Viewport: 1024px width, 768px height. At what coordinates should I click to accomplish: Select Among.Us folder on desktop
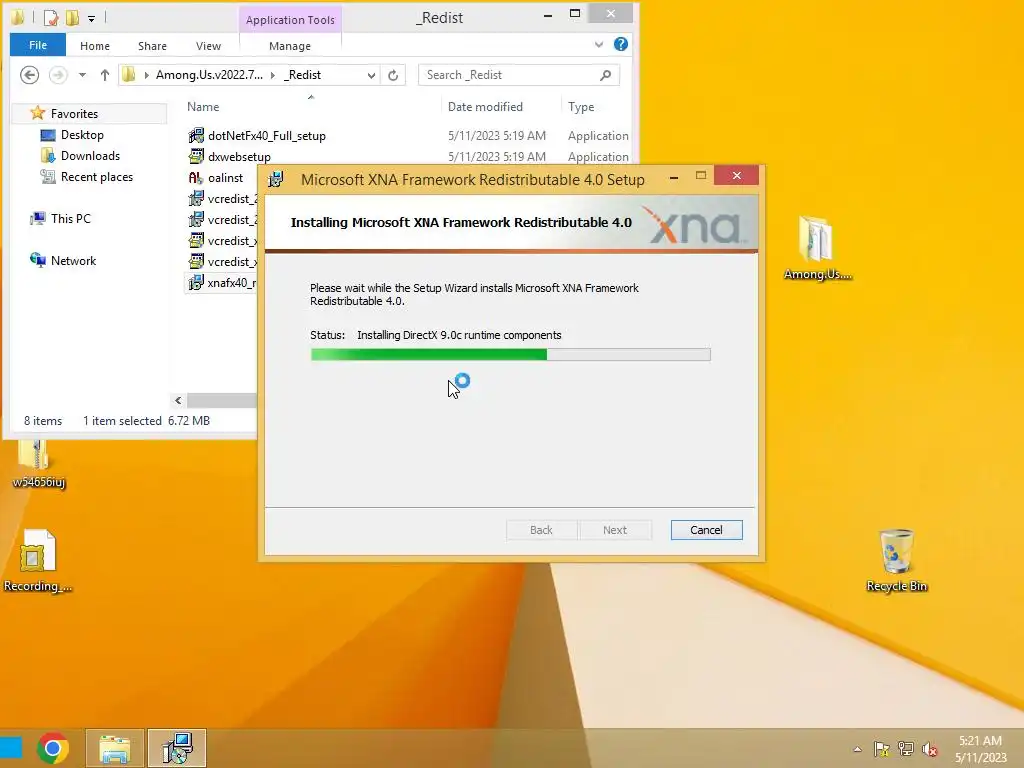pyautogui.click(x=817, y=248)
